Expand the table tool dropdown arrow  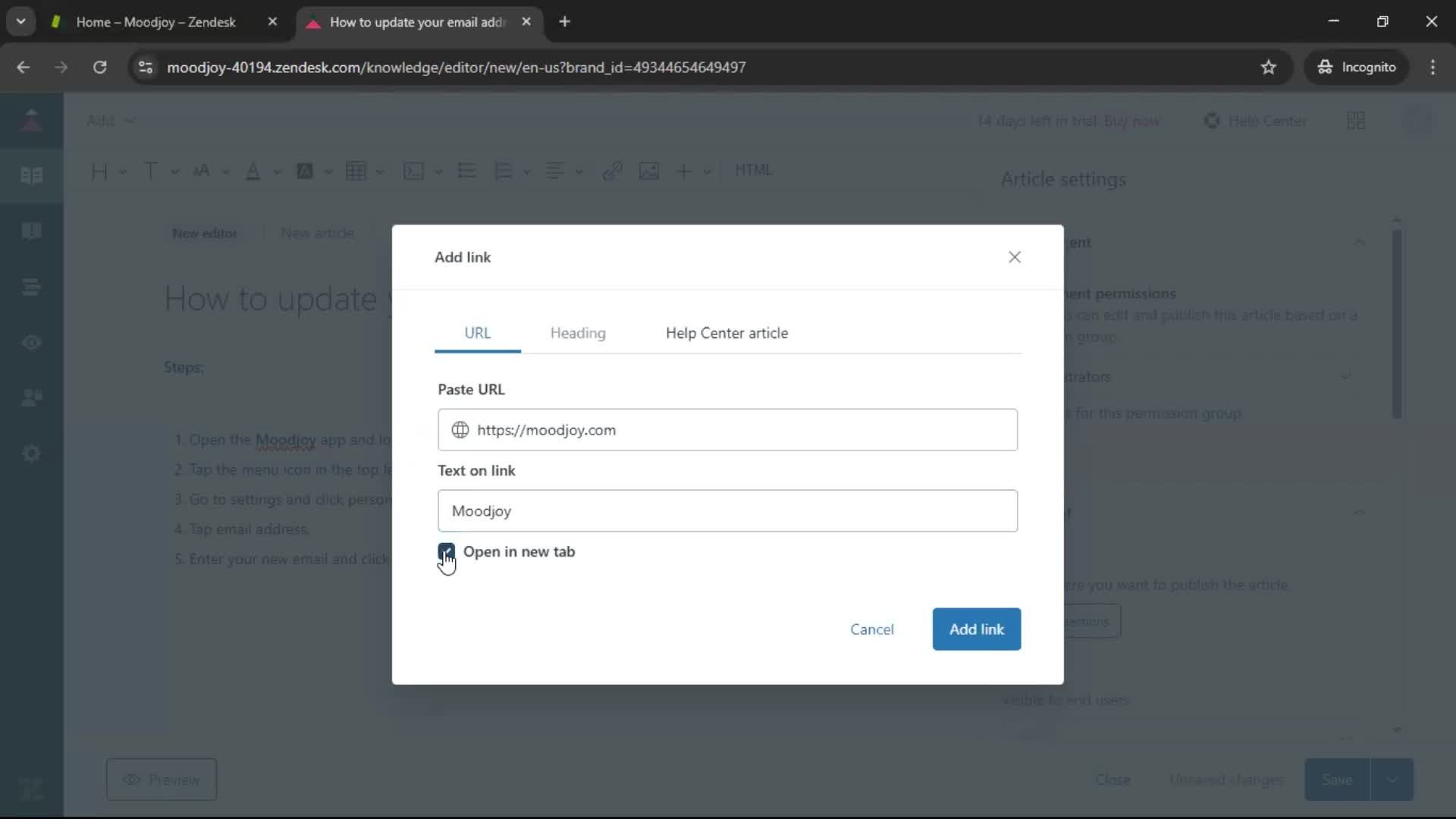coord(380,172)
